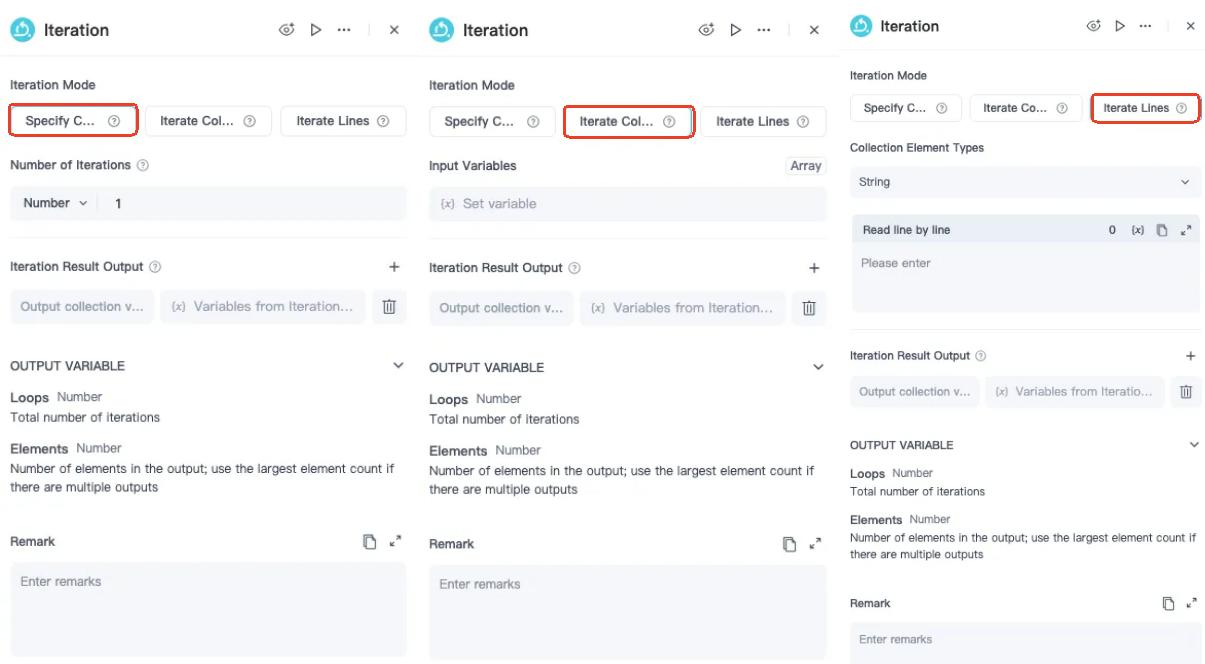The height and width of the screenshot is (664, 1205).
Task: Close the middle Iteration panel
Action: [x=814, y=30]
